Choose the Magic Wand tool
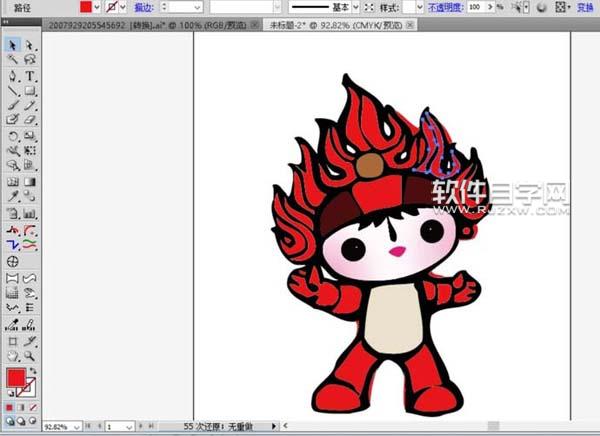Viewport: 600px width, 436px height. [13, 60]
